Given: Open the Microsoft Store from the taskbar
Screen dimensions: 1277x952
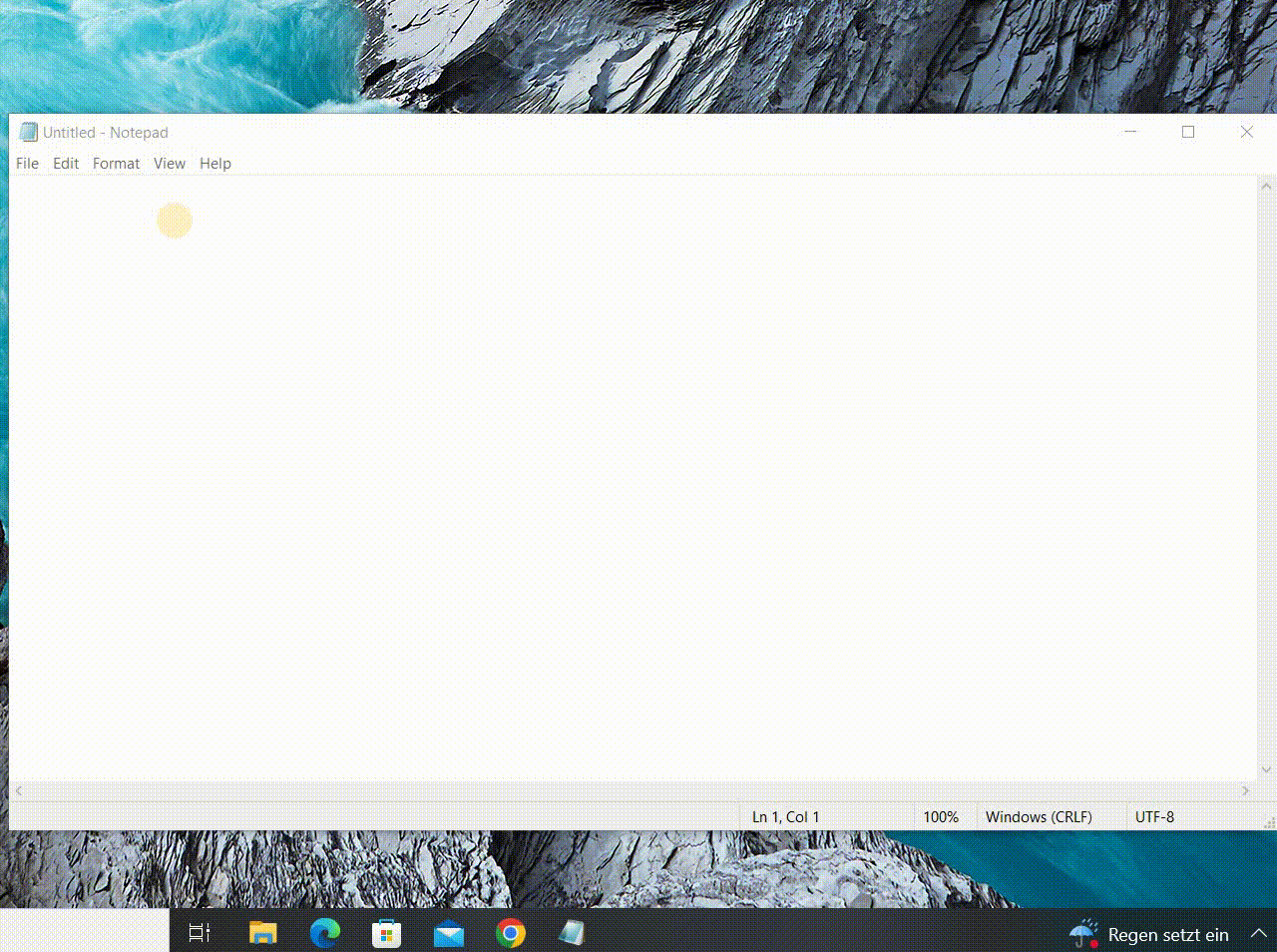Looking at the screenshot, I should [x=386, y=934].
